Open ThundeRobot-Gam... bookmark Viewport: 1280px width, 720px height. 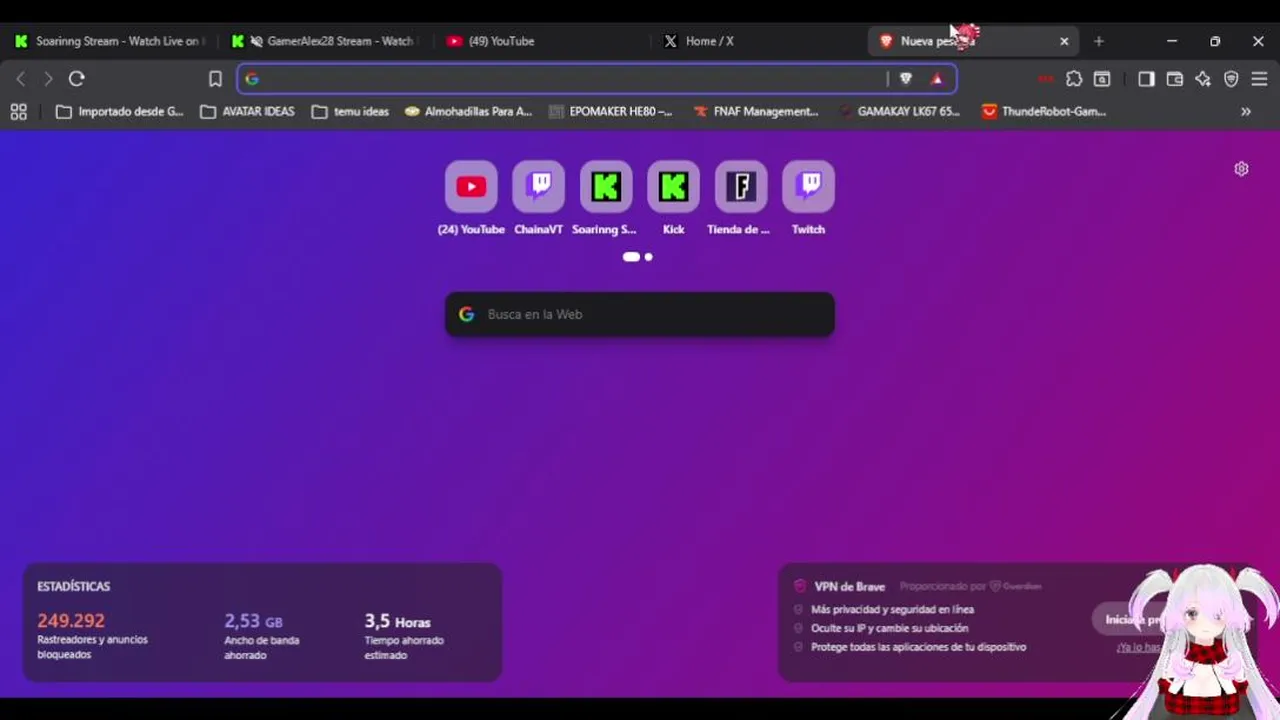pos(1044,112)
